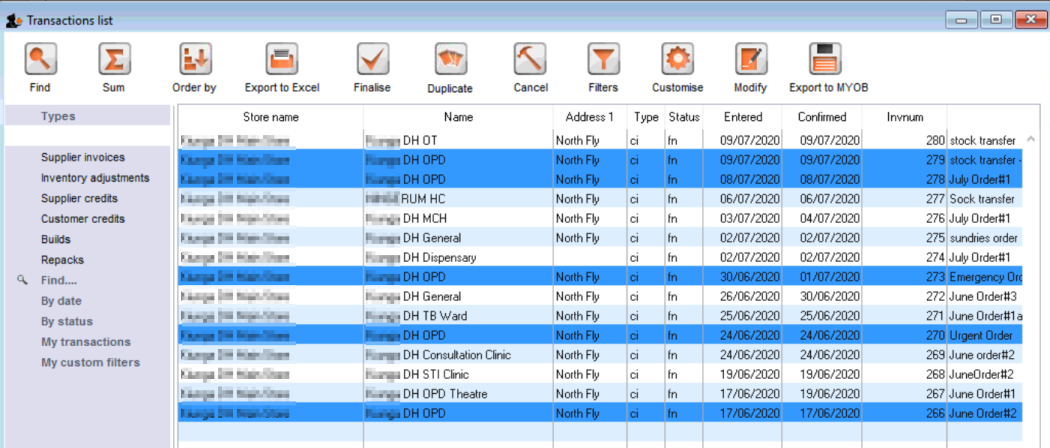Viewport: 1050px width, 448px height.
Task: Select the row with invoice number 277
Action: click(x=600, y=199)
